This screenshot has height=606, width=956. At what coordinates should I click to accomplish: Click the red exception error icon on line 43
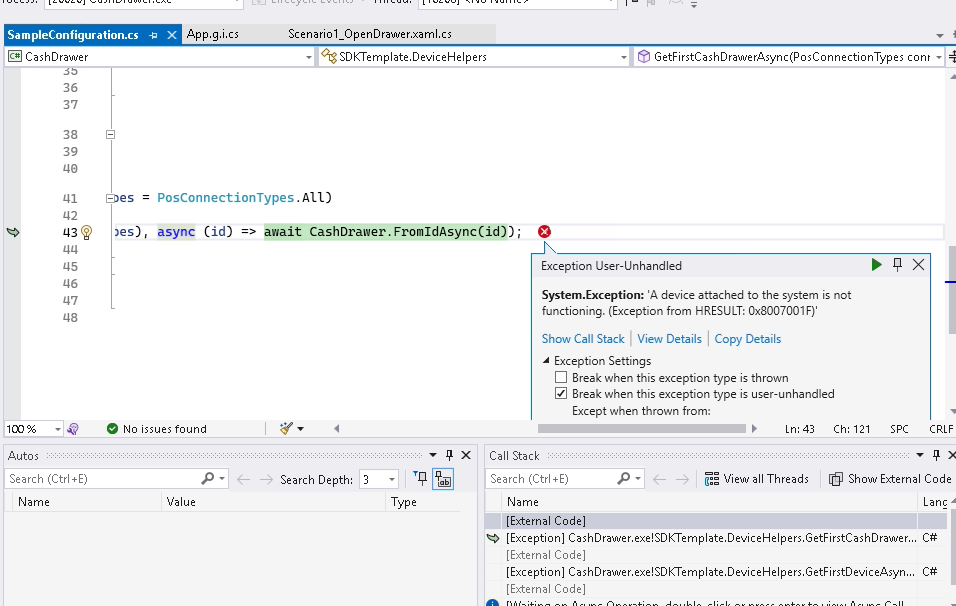[x=544, y=232]
